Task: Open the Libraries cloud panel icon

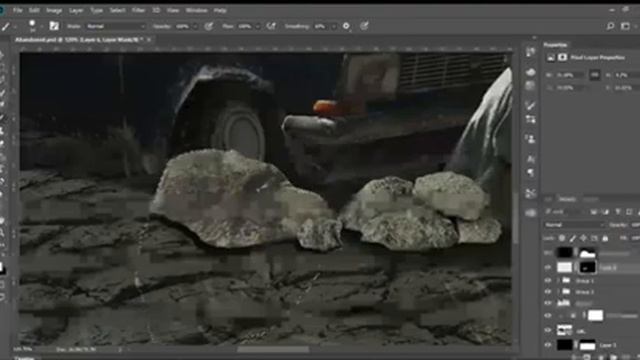Action: [530, 72]
